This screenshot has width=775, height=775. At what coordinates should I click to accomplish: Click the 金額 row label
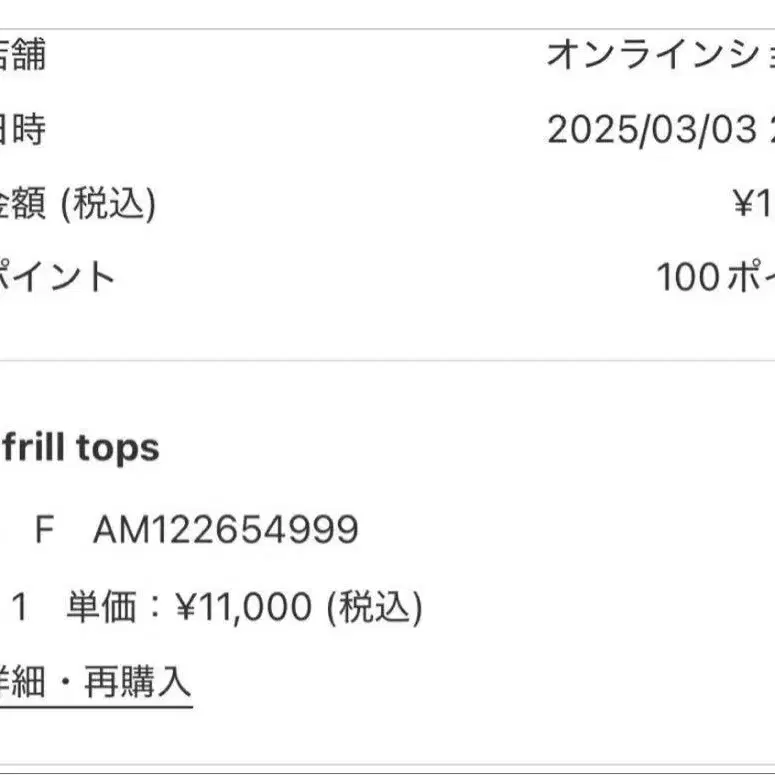coord(22,204)
